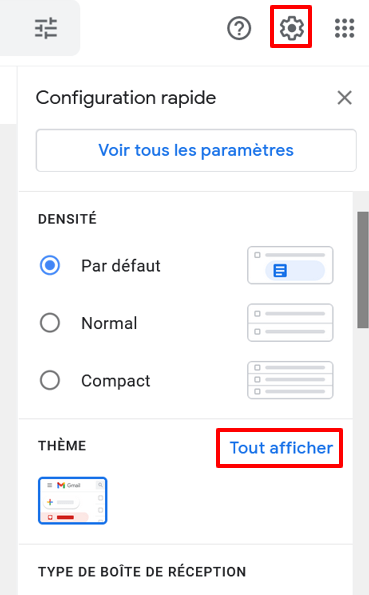Open the Google apps grid icon
The height and width of the screenshot is (595, 369).
(344, 28)
